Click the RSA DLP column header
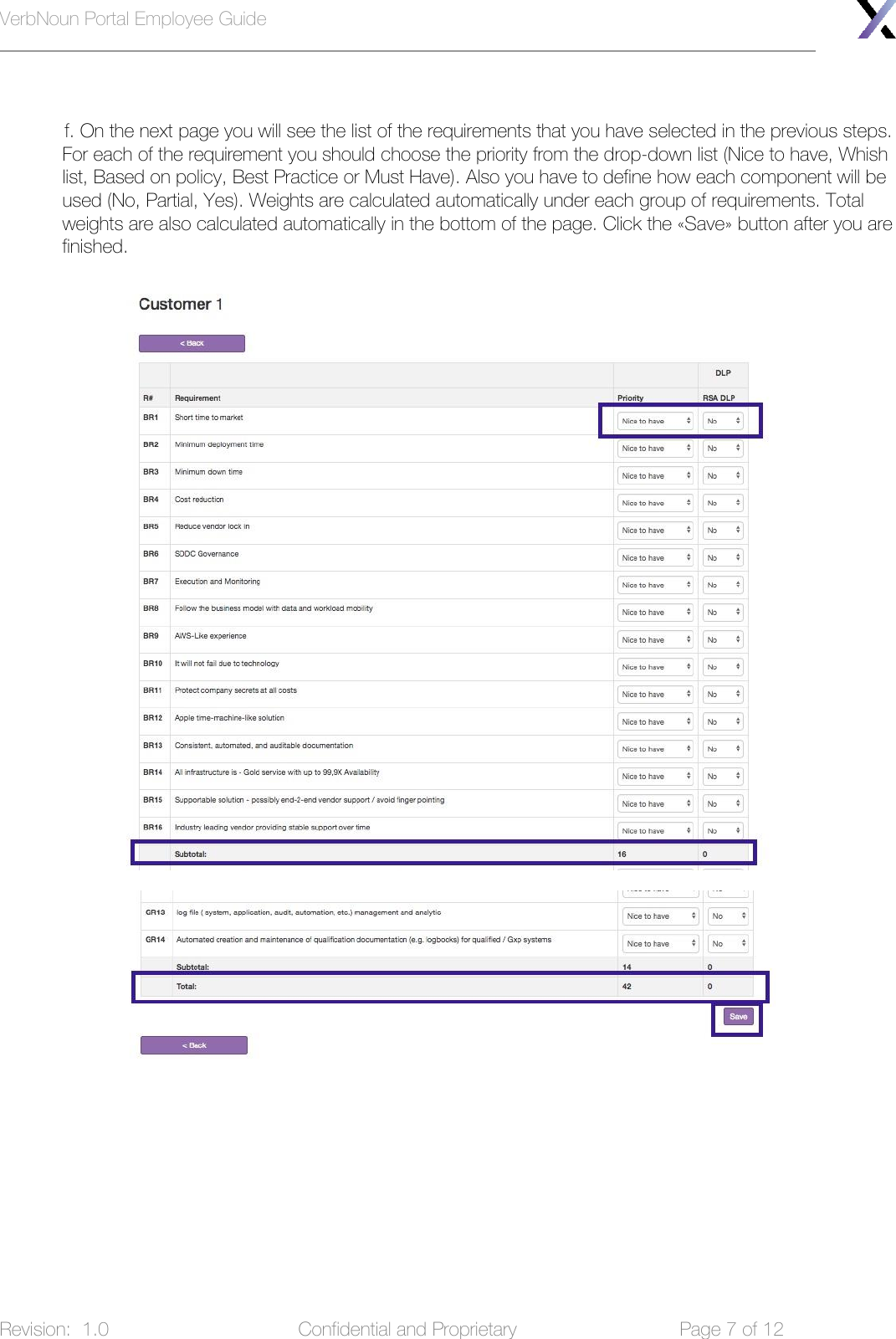The height and width of the screenshot is (1339, 896). tap(719, 398)
